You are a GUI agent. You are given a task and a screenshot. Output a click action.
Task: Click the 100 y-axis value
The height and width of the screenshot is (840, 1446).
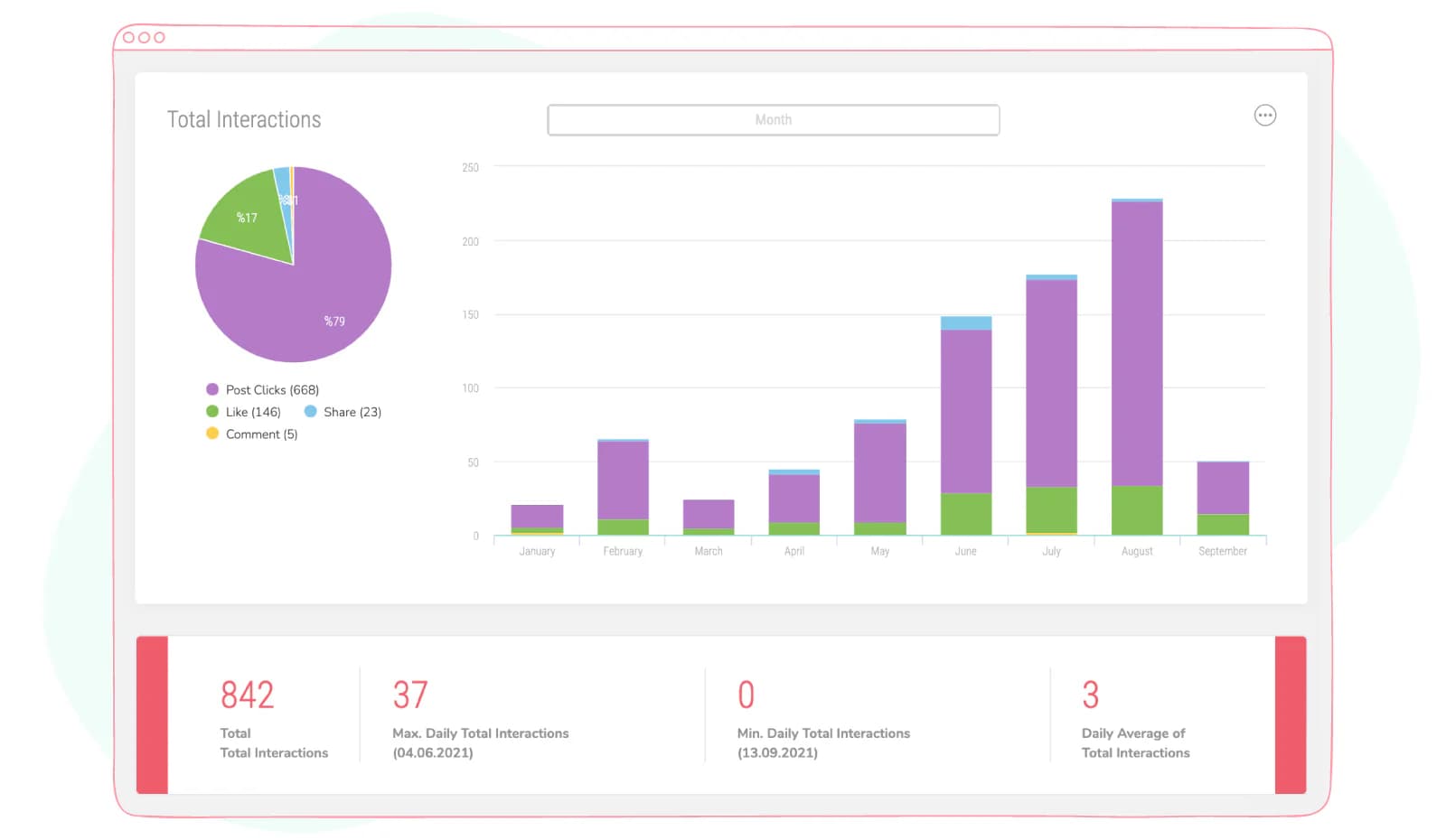click(470, 388)
